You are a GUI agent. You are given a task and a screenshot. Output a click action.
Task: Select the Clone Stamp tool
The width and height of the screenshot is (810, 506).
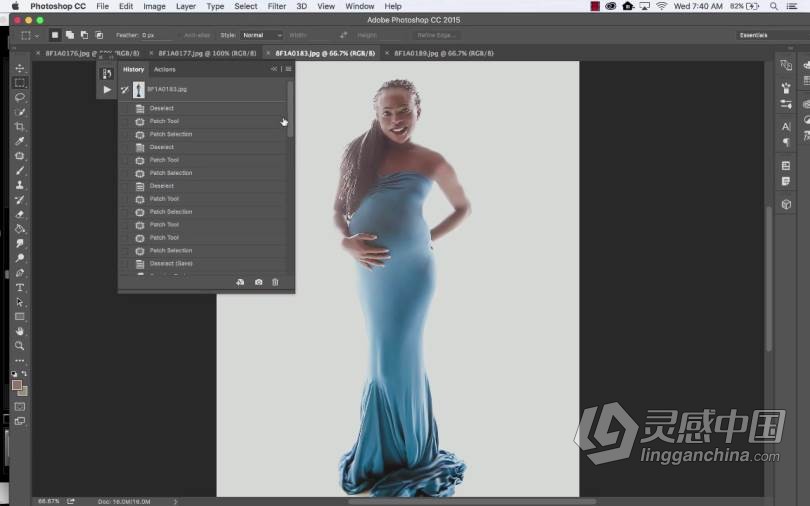(20, 185)
